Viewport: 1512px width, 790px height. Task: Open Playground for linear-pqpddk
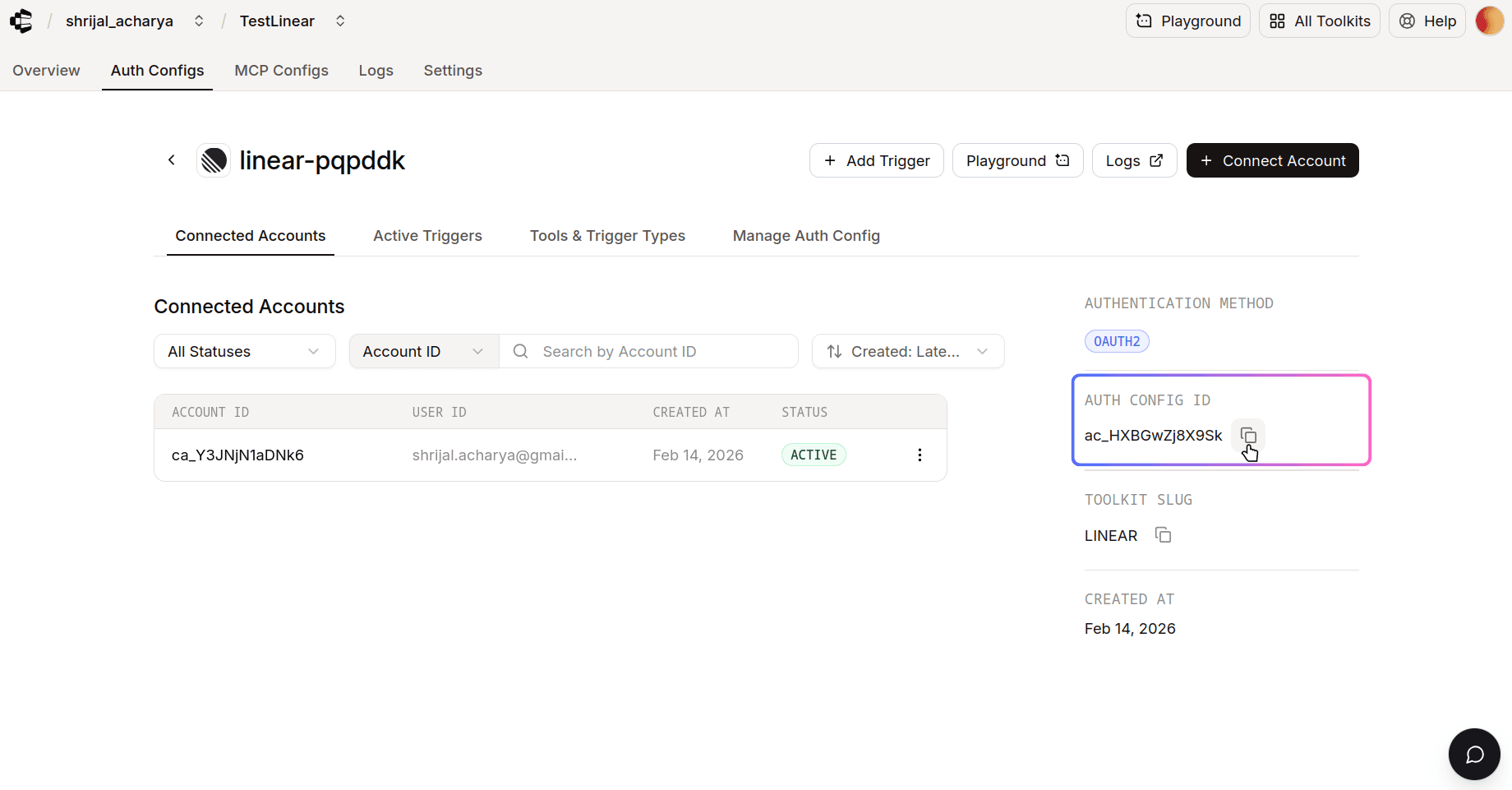1017,160
